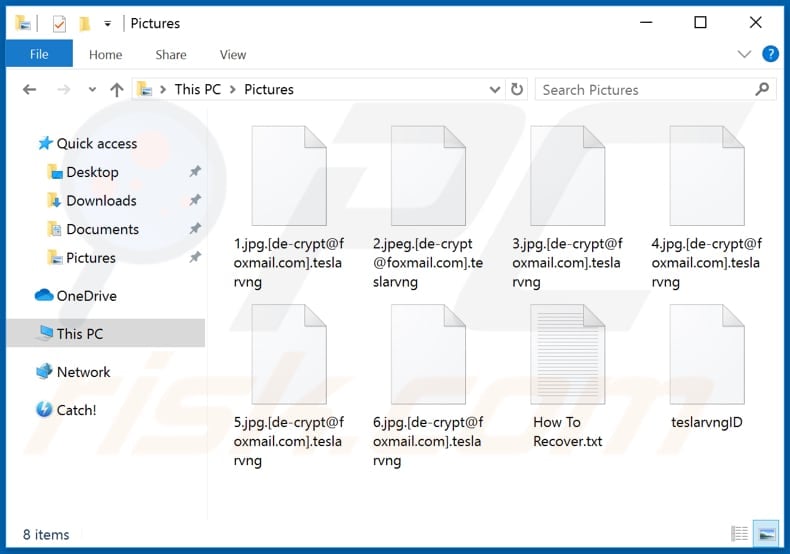Select OneDrive in the navigation pane
The height and width of the screenshot is (554, 790).
coord(86,295)
